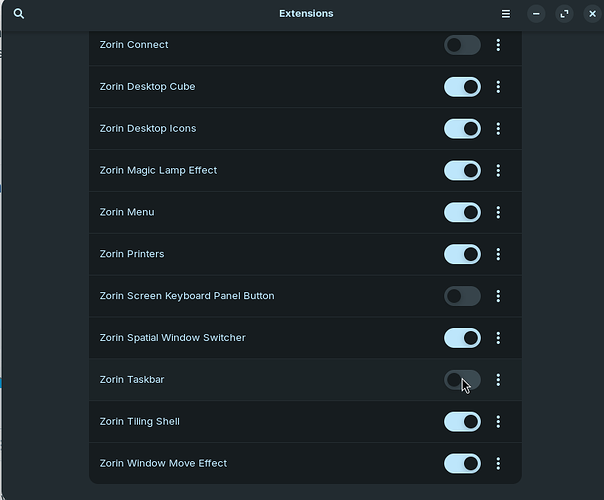Image resolution: width=604 pixels, height=500 pixels.
Task: Expand options for Zorin Printers
Action: pos(498,254)
